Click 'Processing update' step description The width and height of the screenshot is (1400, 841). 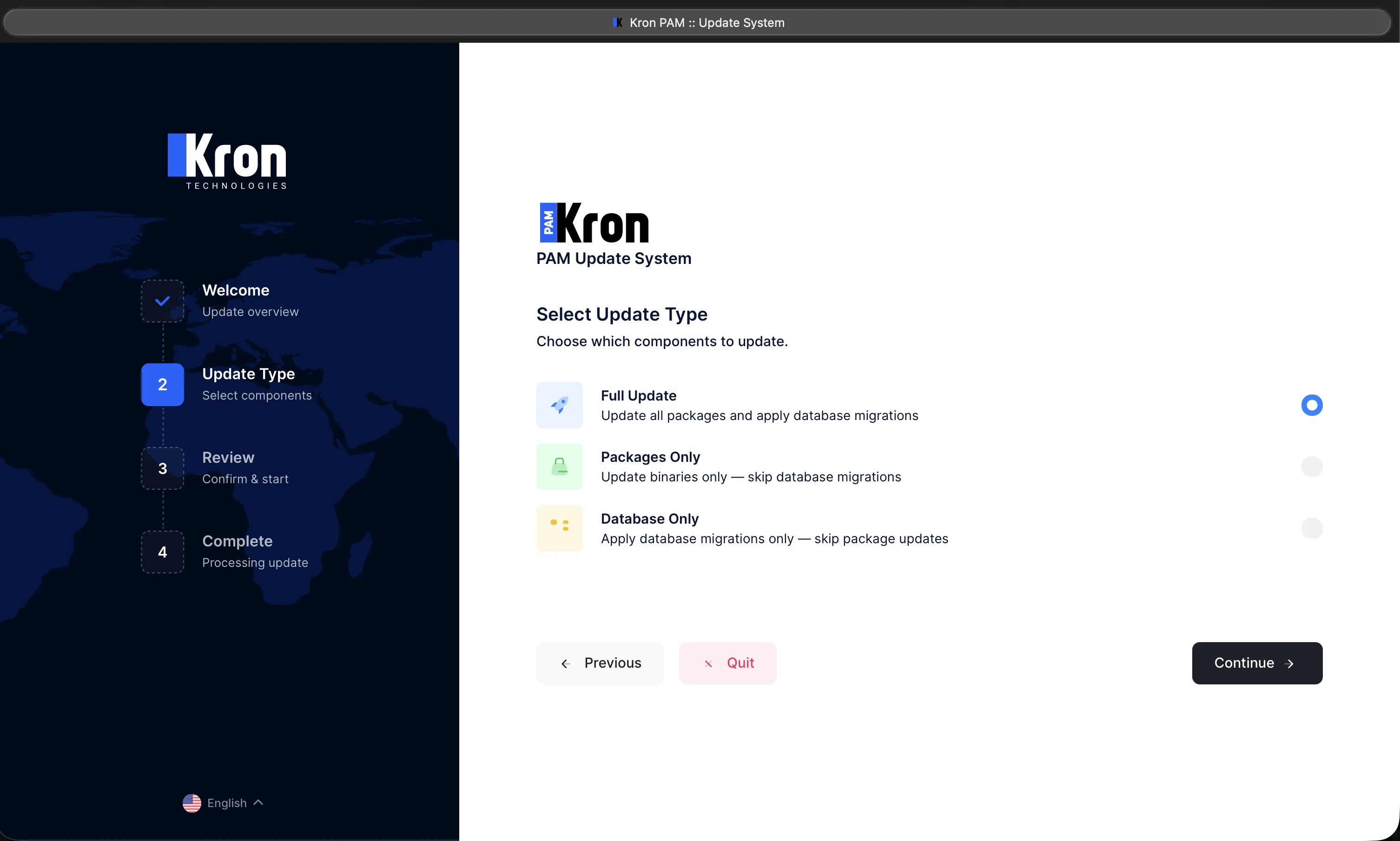(x=255, y=563)
